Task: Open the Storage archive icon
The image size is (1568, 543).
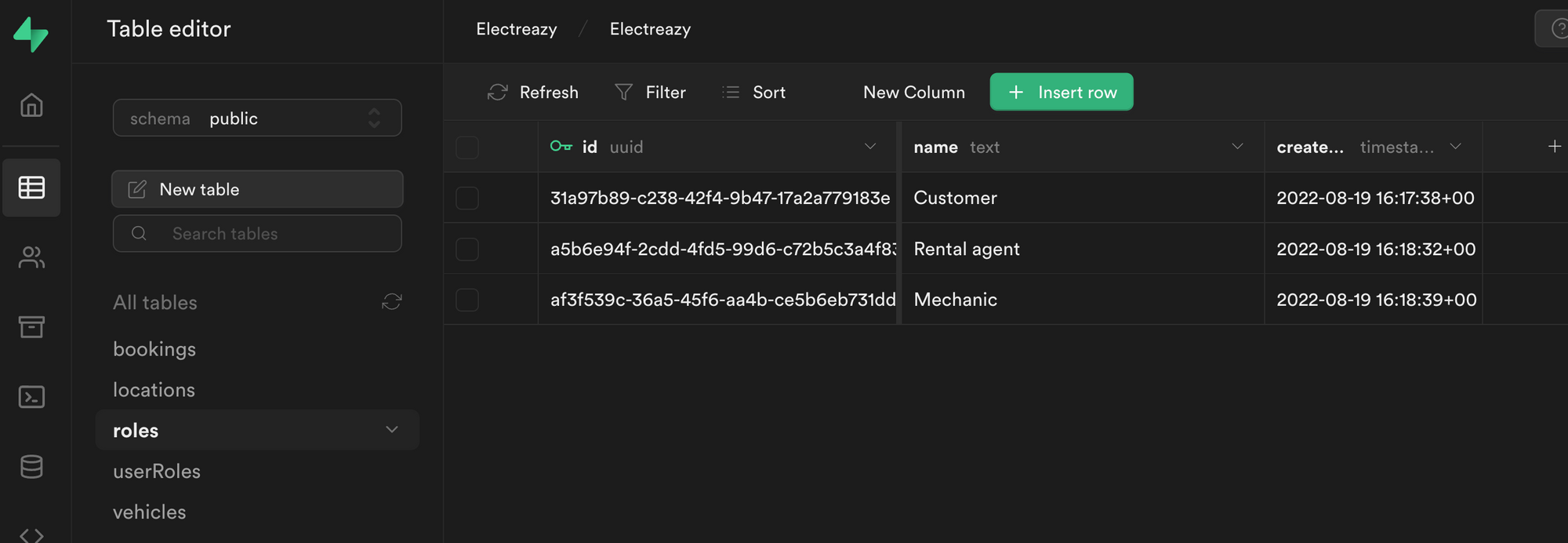Action: 31,326
